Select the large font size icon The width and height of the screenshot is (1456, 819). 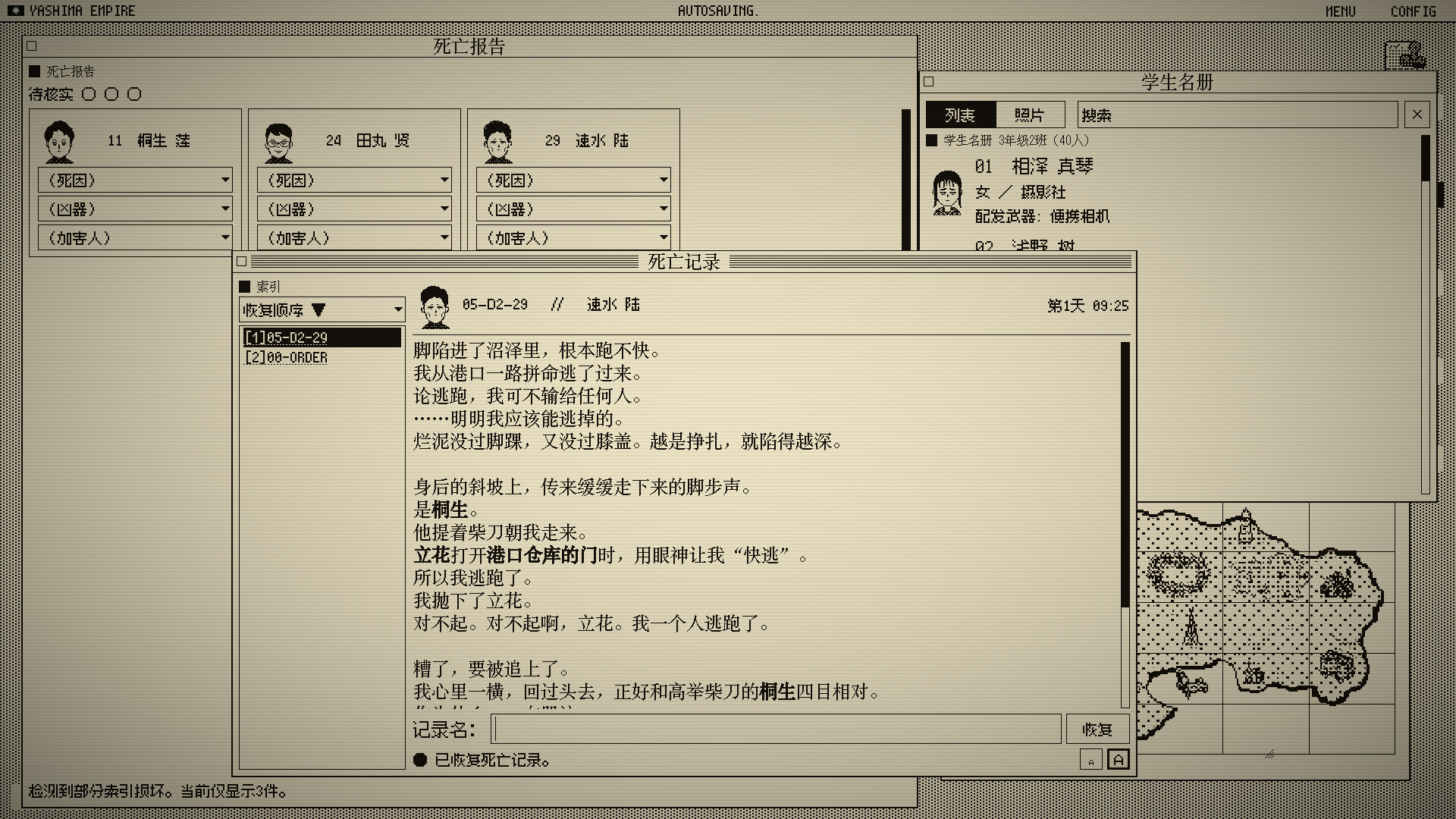(x=1119, y=760)
